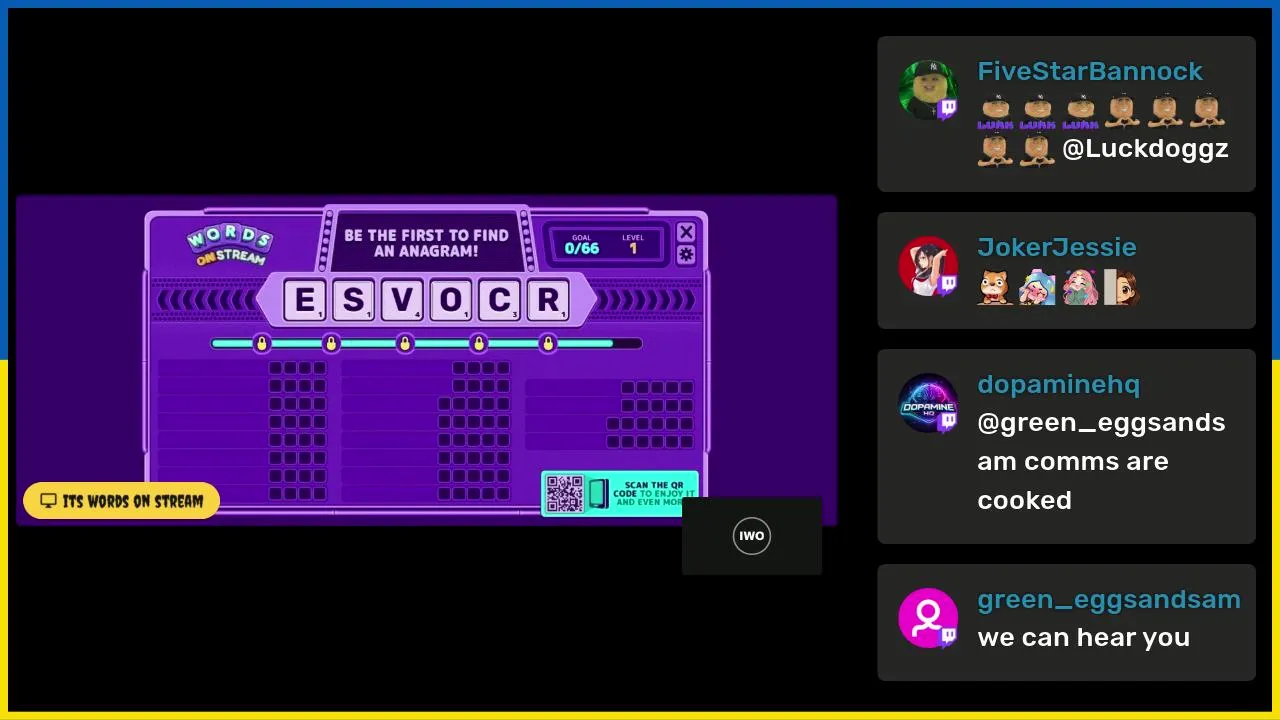The width and height of the screenshot is (1280, 720).
Task: Open the game settings gear
Action: (686, 255)
